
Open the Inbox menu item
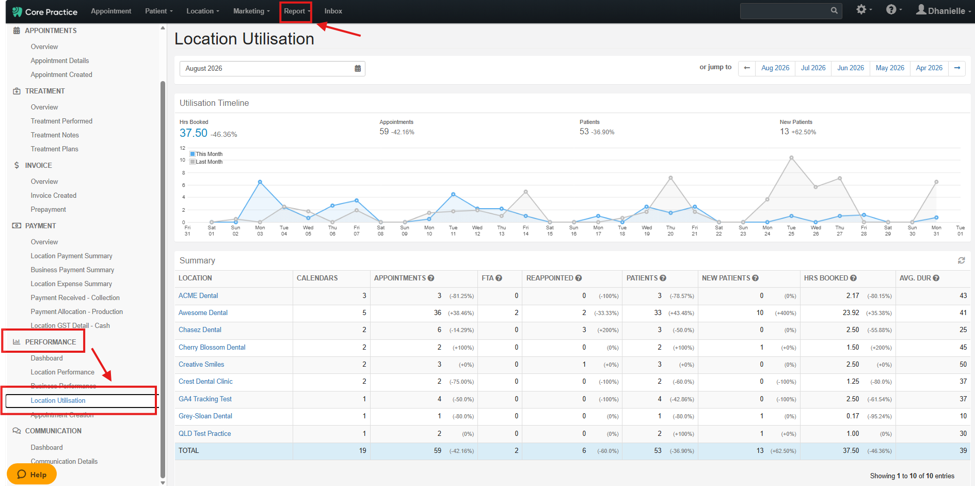click(333, 11)
